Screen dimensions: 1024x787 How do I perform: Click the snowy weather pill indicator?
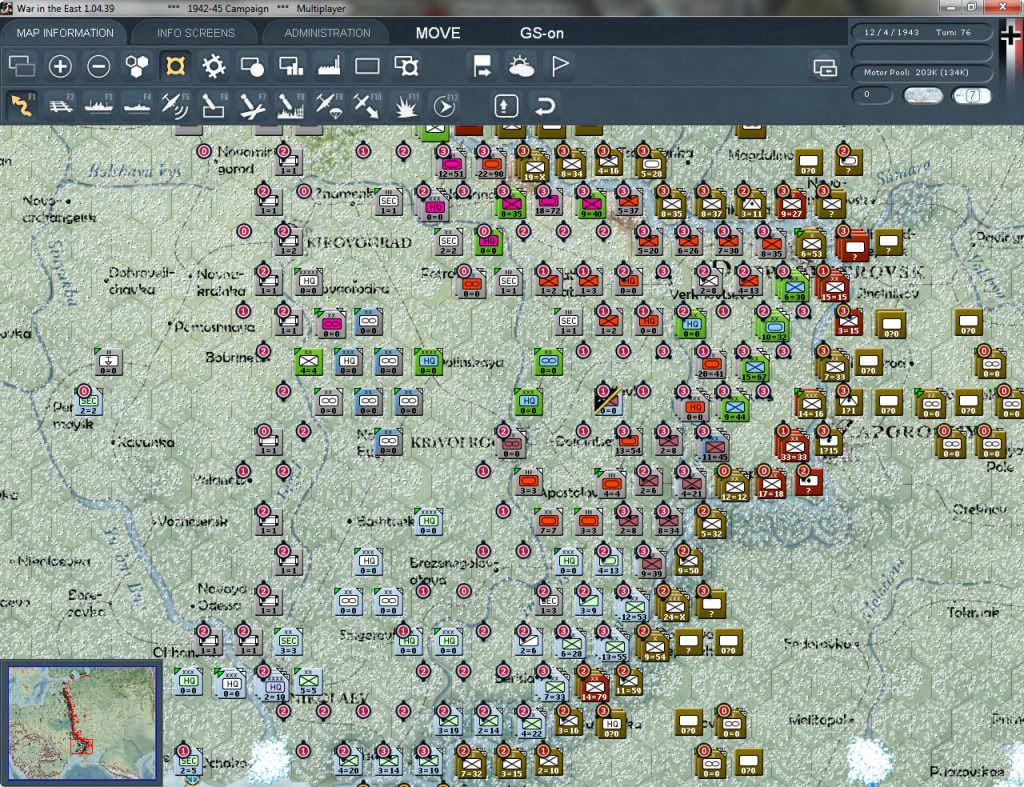click(x=922, y=95)
